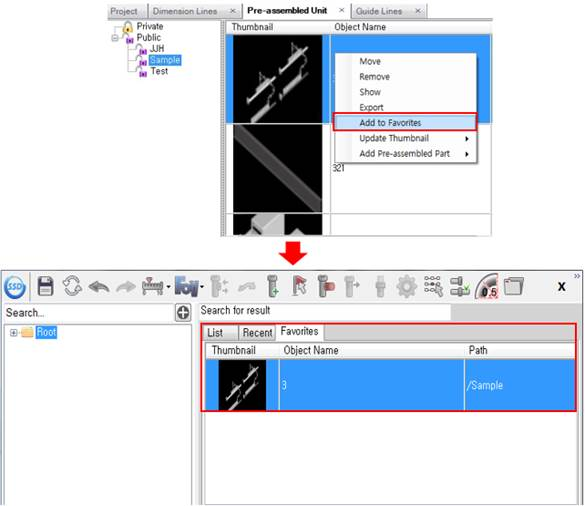Open the Foy icon dropdown arrow
This screenshot has width=585, height=506.
(x=202, y=287)
